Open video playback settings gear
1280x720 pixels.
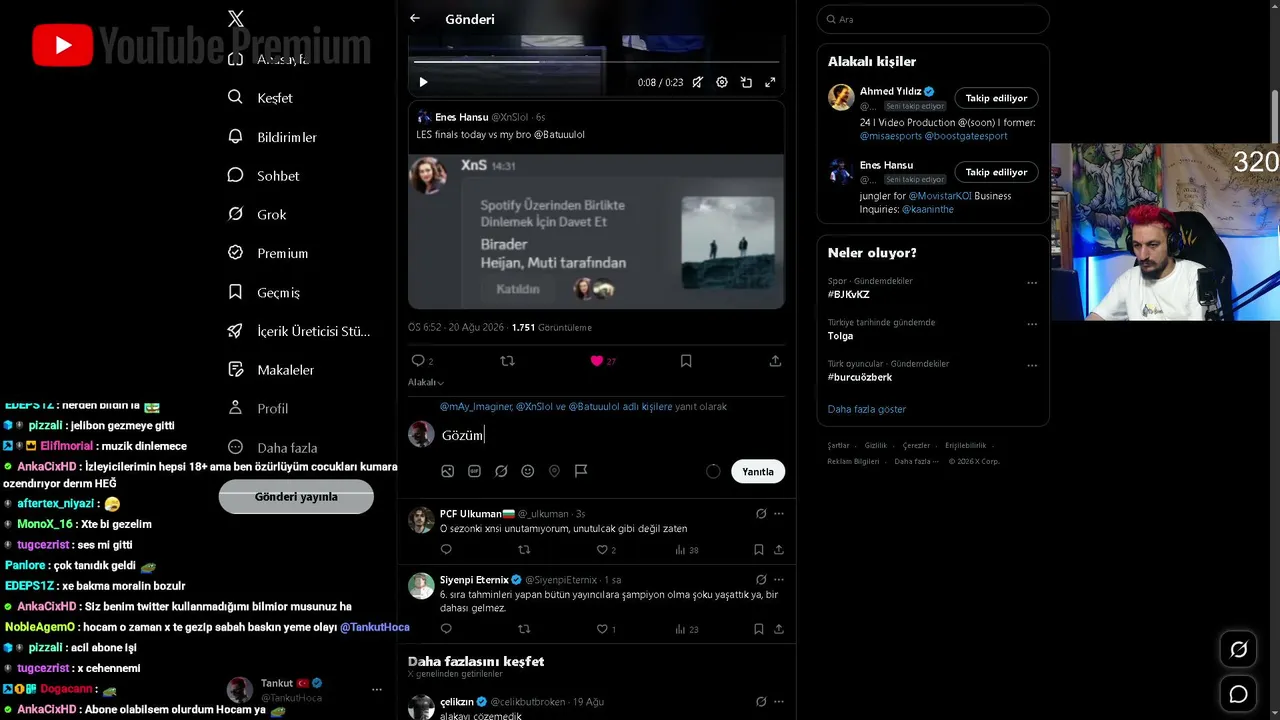tap(722, 82)
